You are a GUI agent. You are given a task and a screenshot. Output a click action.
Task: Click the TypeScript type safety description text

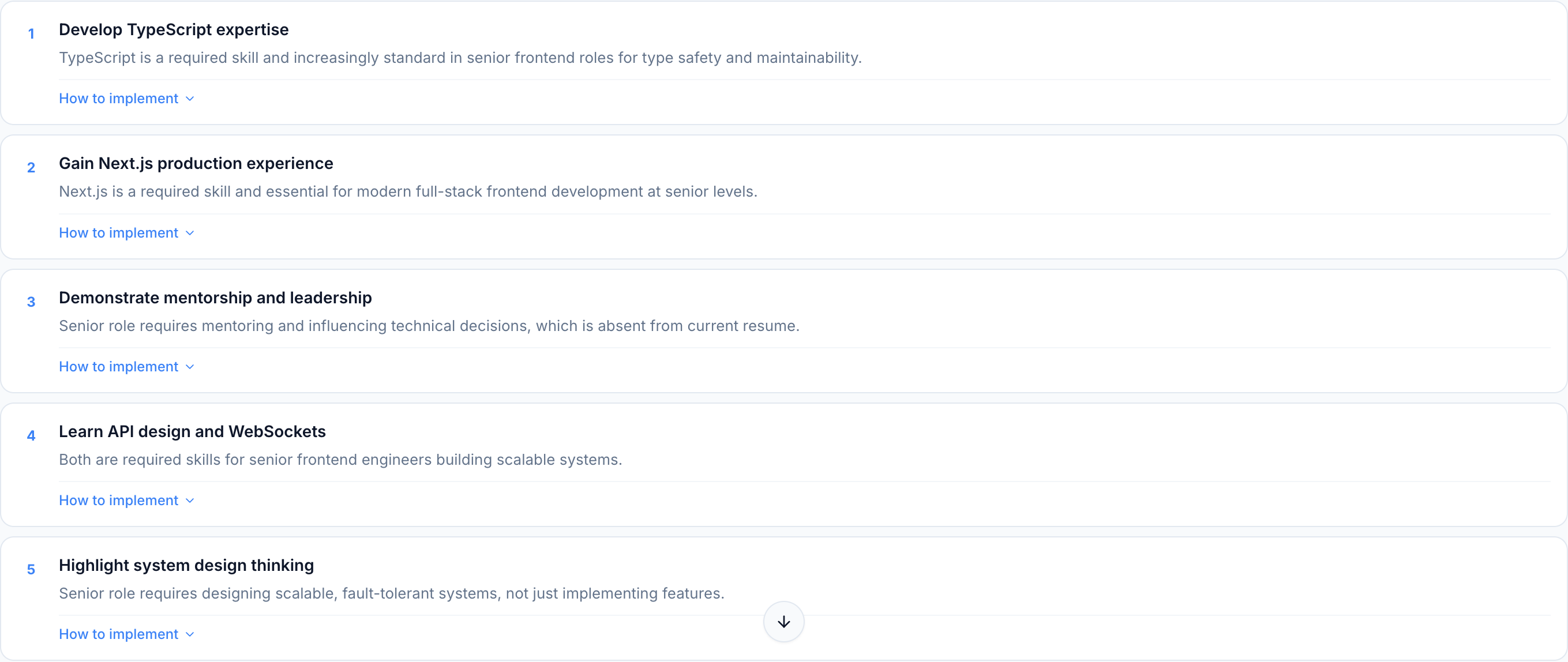point(460,58)
